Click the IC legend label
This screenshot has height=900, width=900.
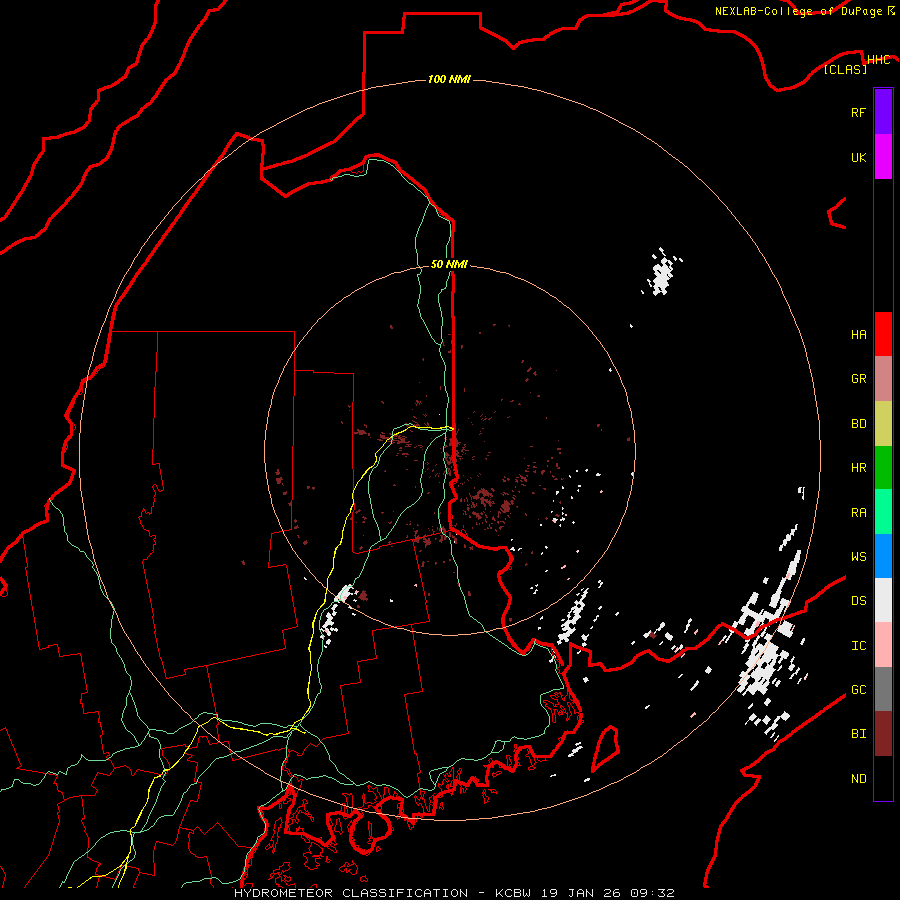[858, 646]
